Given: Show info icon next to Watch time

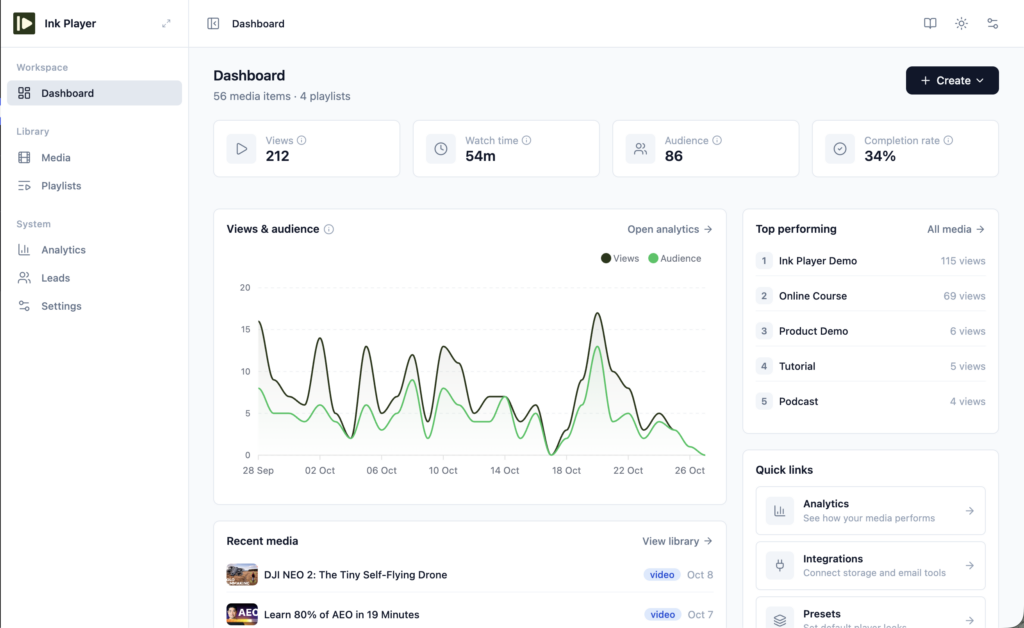Looking at the screenshot, I should pos(526,140).
